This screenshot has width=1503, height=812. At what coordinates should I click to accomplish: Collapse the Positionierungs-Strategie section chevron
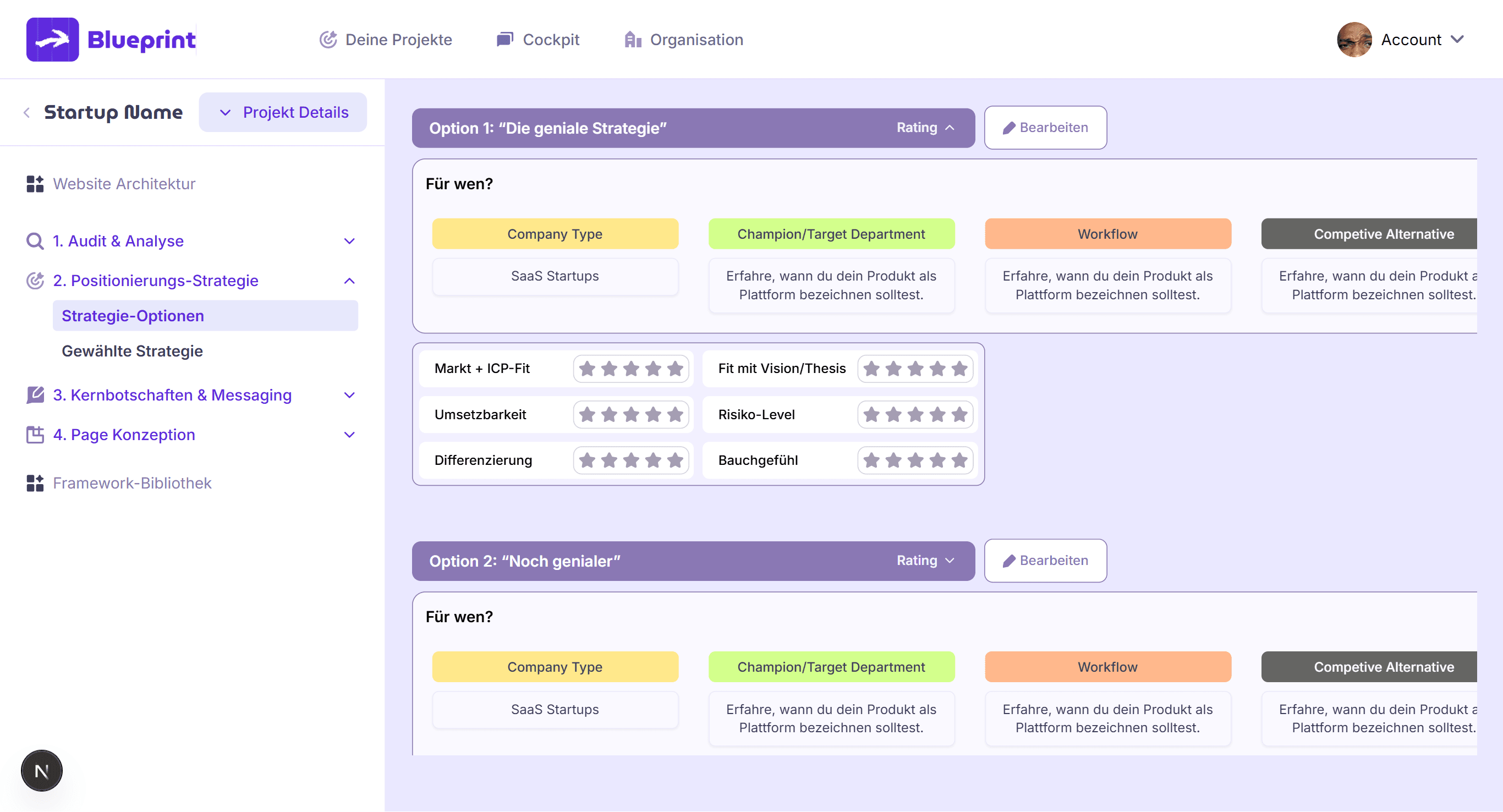click(349, 281)
